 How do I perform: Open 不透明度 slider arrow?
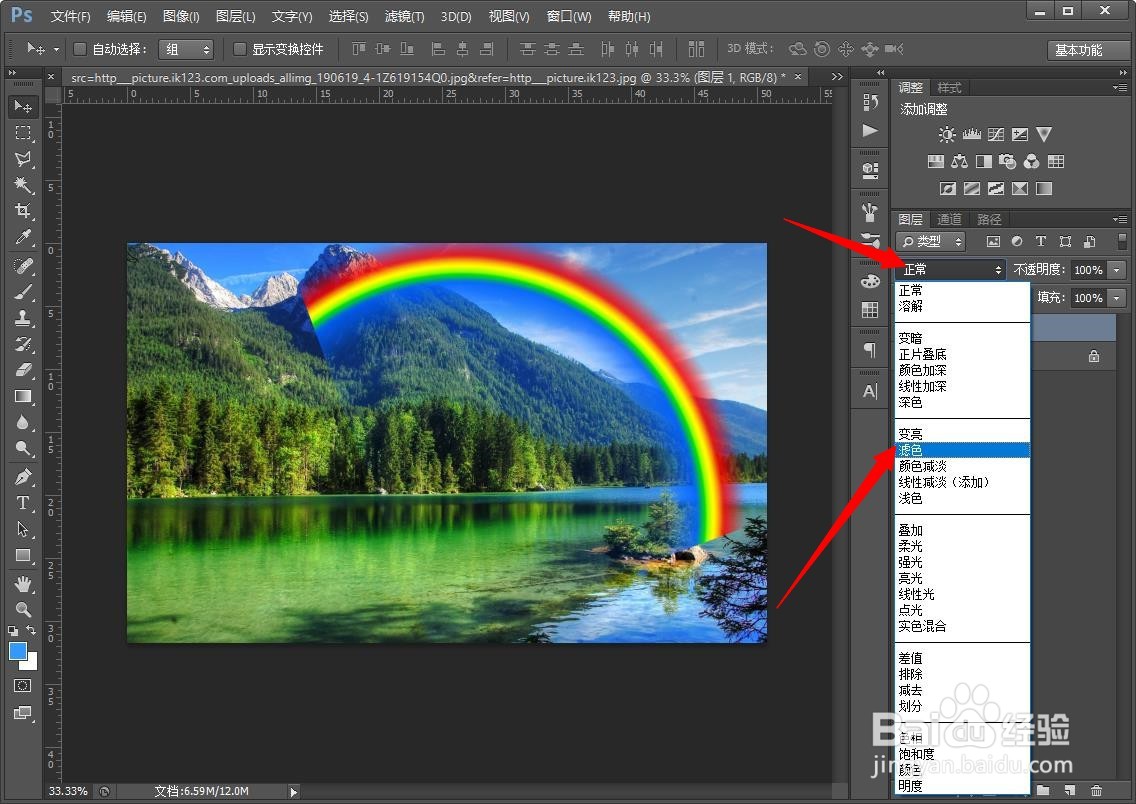pyautogui.click(x=1116, y=269)
